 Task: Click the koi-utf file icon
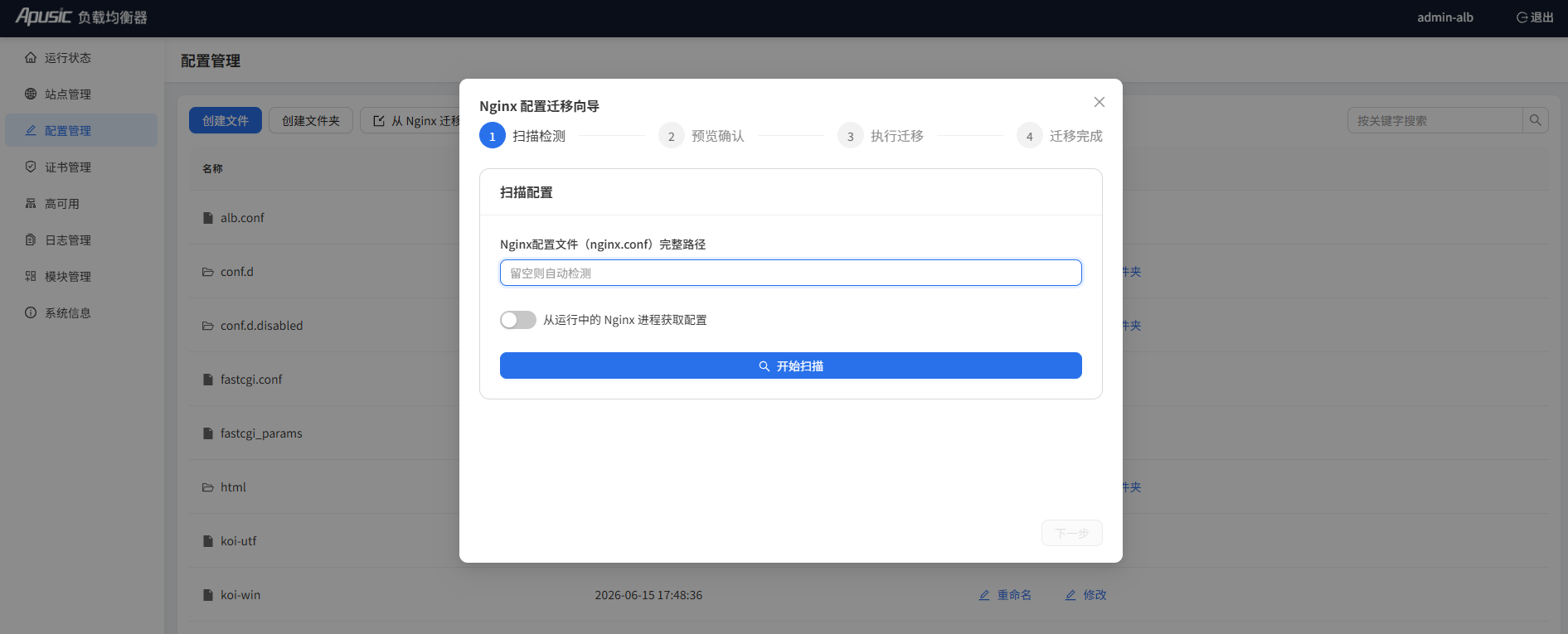(208, 541)
